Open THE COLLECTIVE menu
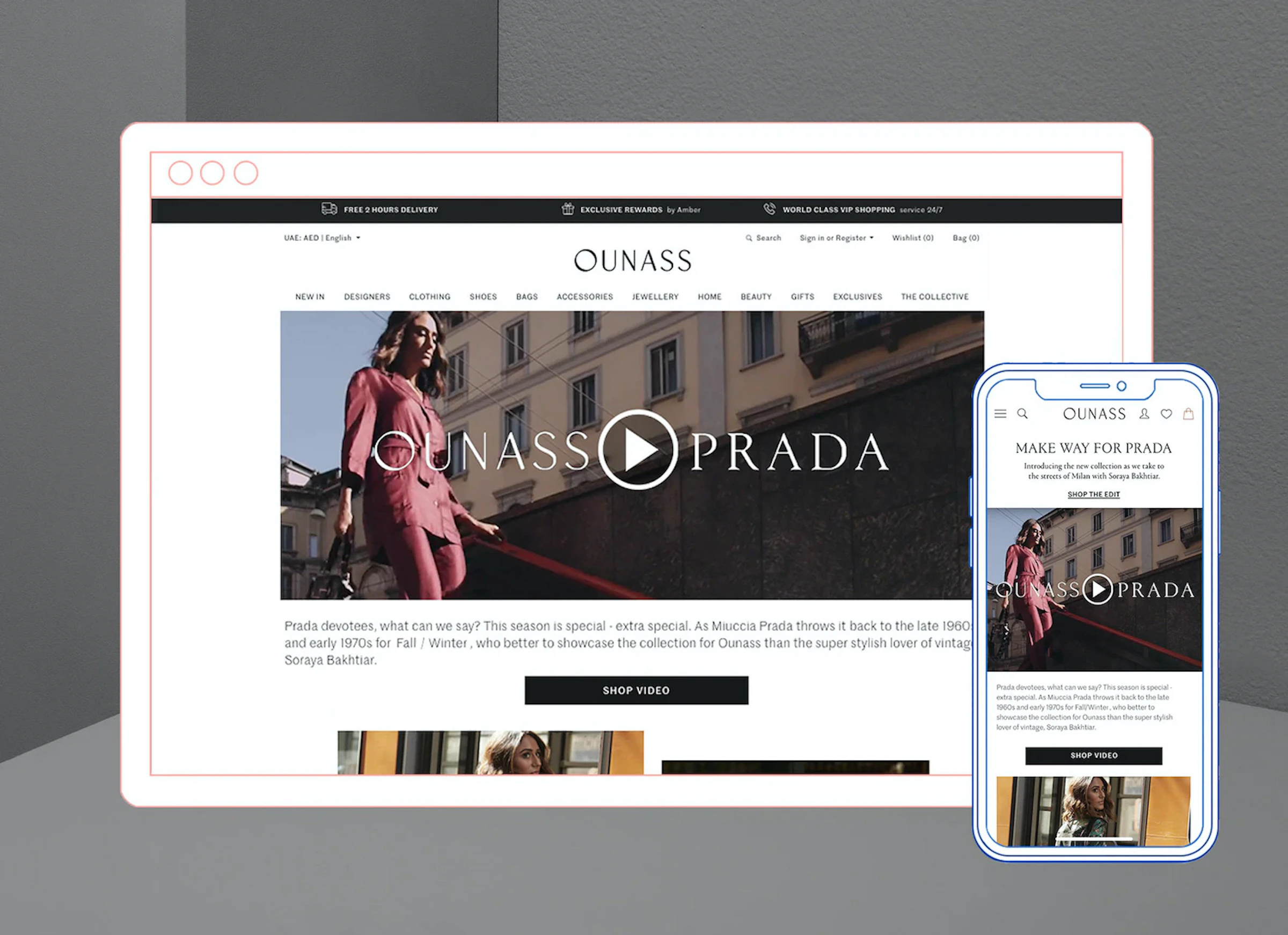Image resolution: width=1288 pixels, height=935 pixels. pyautogui.click(x=934, y=296)
